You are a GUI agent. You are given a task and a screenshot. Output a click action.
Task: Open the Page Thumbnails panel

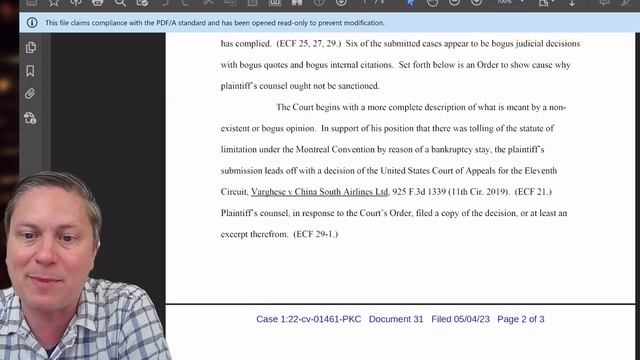click(x=31, y=47)
